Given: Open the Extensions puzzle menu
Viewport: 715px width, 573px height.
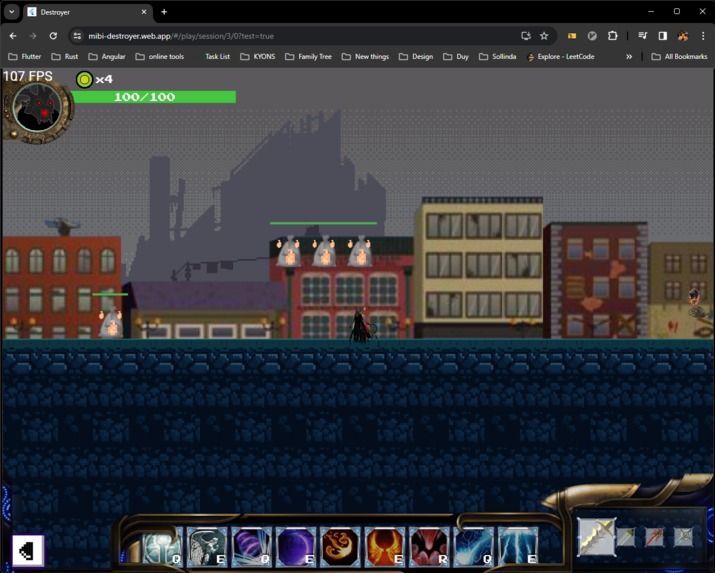Looking at the screenshot, I should point(612,36).
